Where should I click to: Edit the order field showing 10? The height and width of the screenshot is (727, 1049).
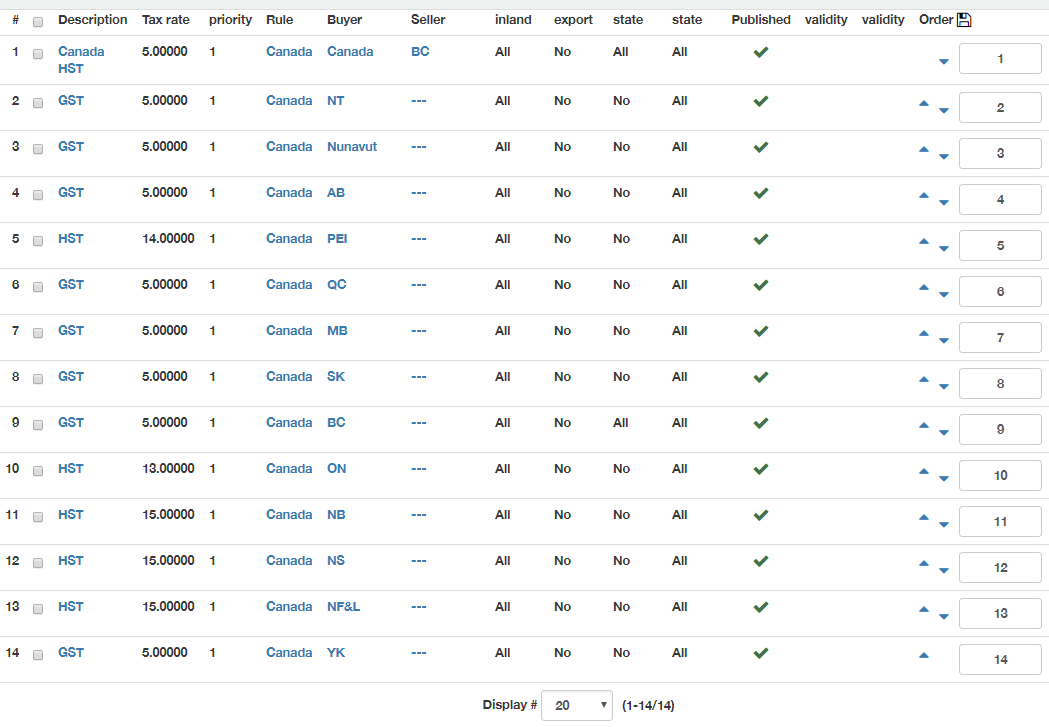click(x=1000, y=476)
